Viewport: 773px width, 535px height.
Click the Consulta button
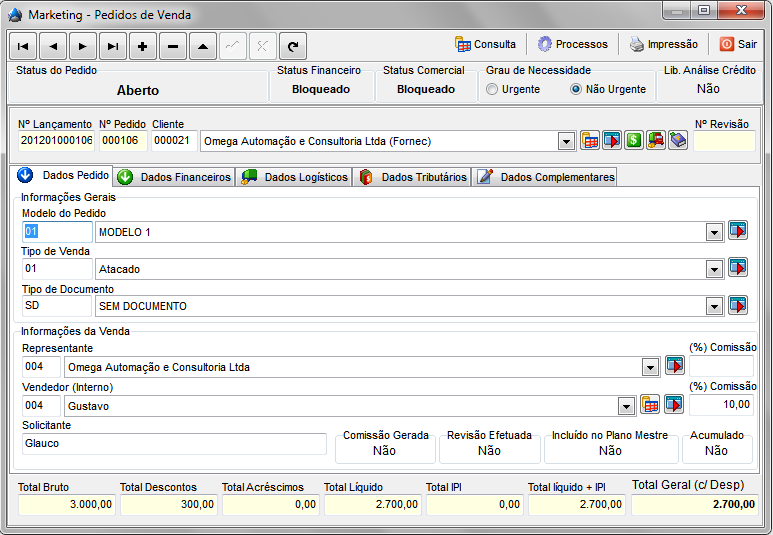coord(486,45)
